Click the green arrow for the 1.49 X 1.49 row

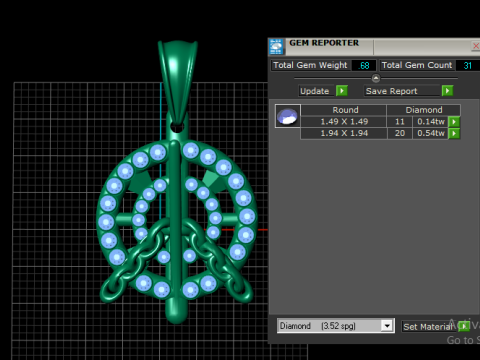[x=454, y=122]
